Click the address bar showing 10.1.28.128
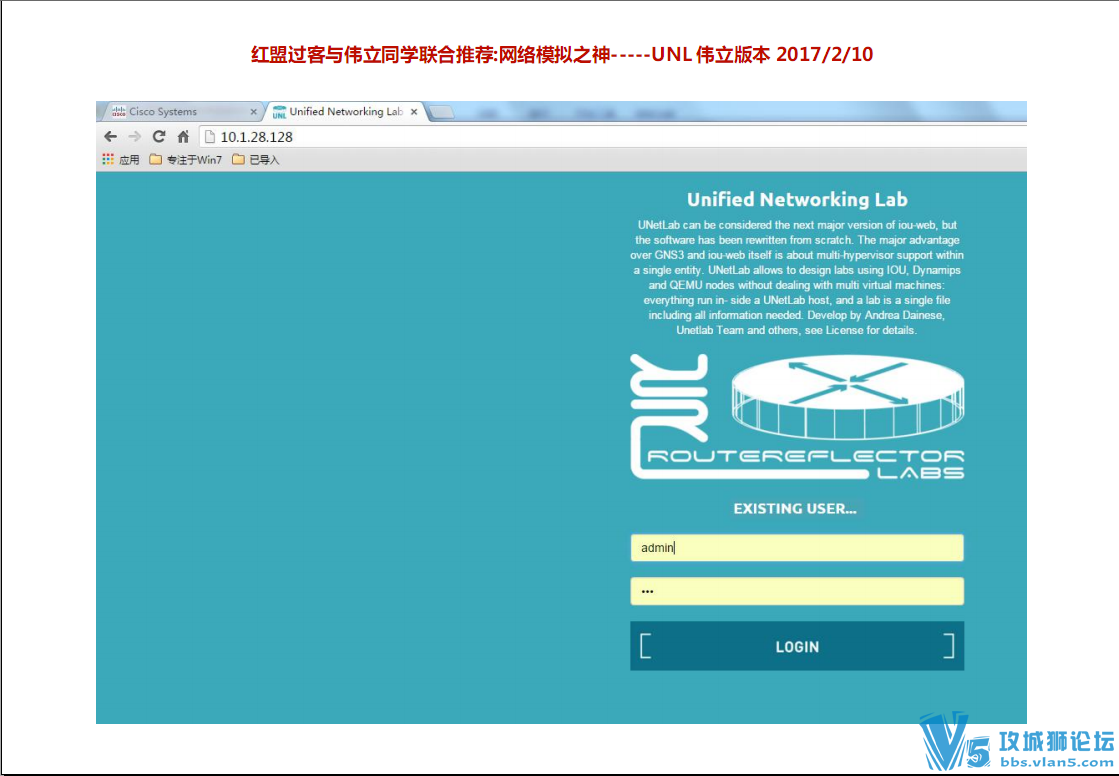Viewport: 1119px width, 776px height. click(612, 136)
